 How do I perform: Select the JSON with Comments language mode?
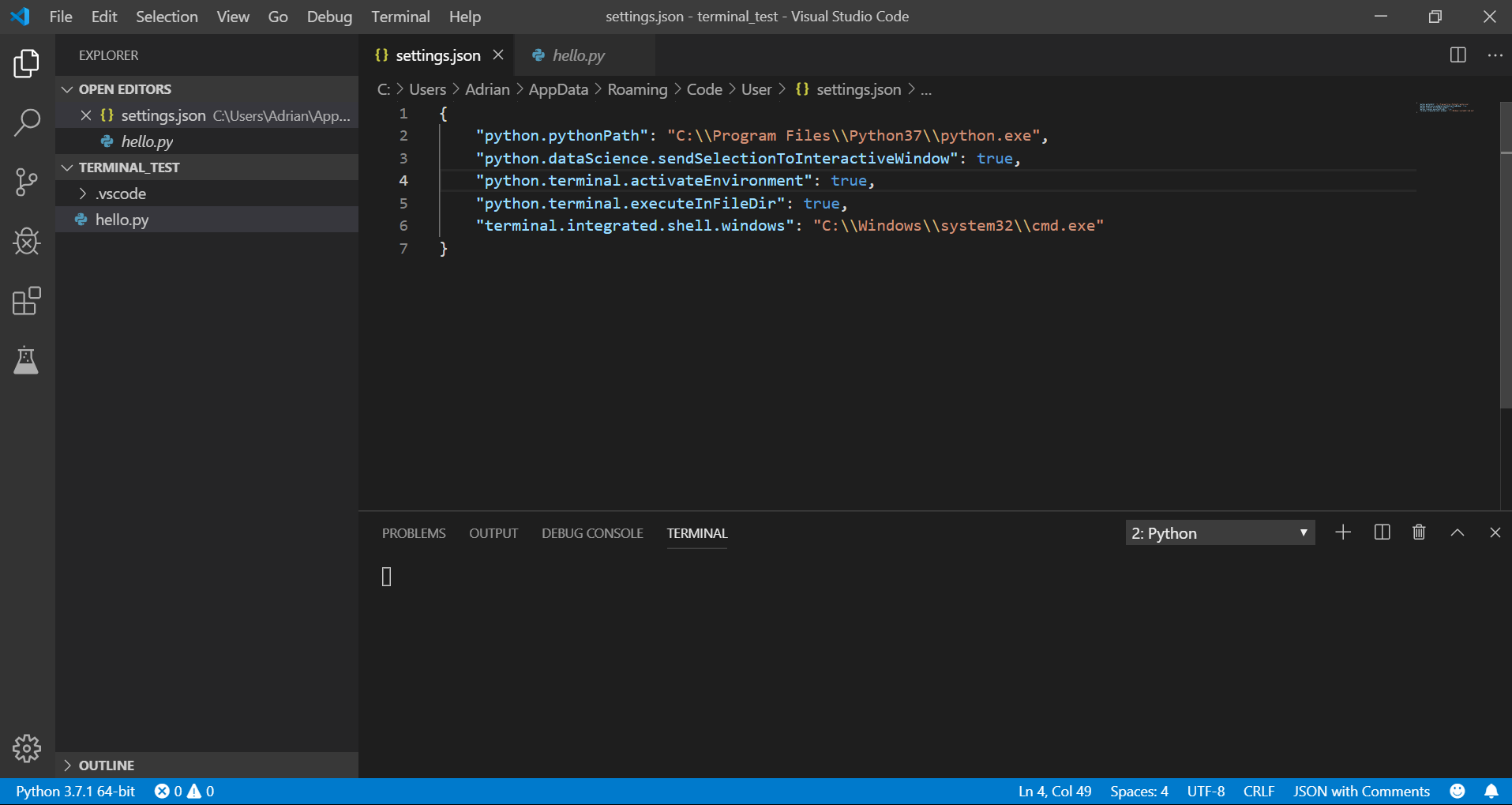tap(1360, 790)
